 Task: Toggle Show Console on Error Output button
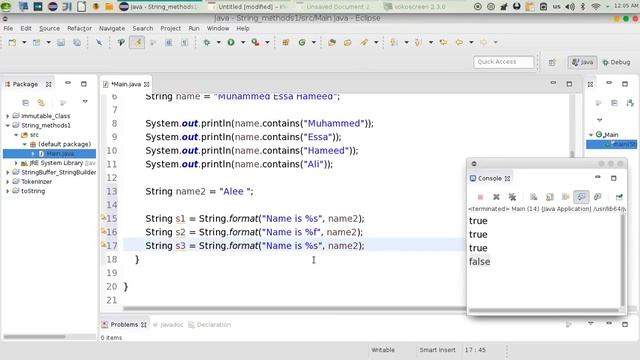[598, 197]
